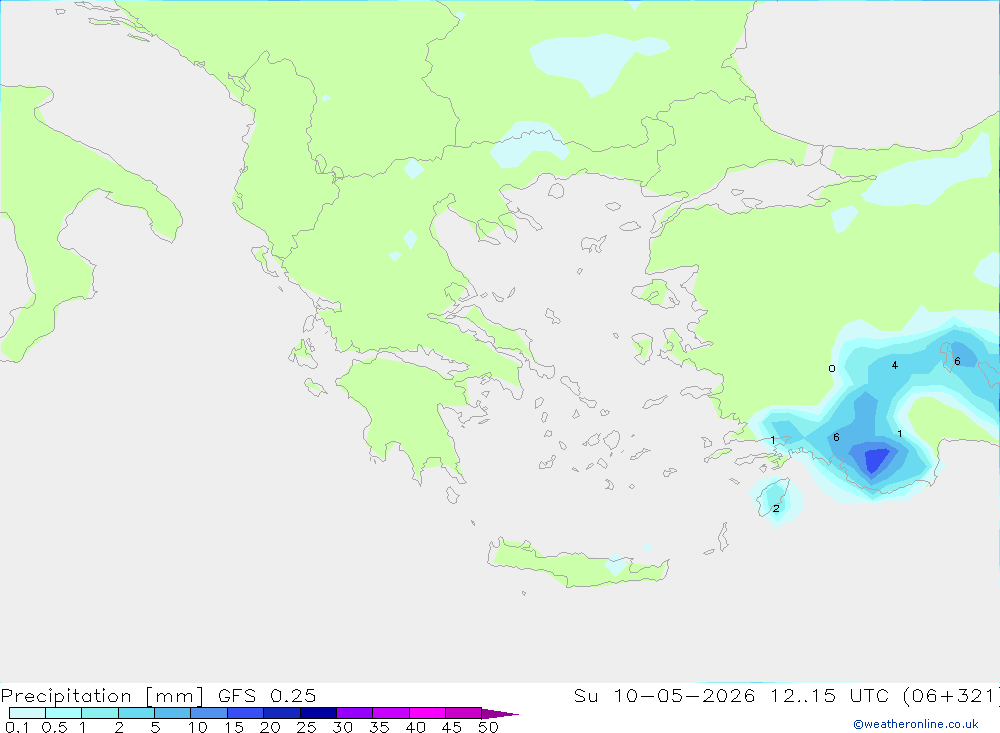This screenshot has height=733, width=1000.
Task: Choose the 40–45 mm magenta legend swatch
Action: click(427, 713)
